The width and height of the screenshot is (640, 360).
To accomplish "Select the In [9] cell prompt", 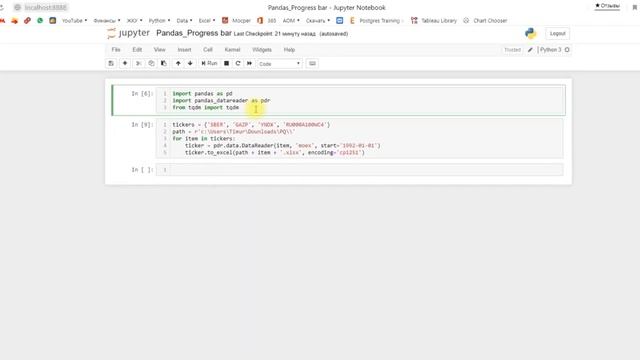I will point(142,124).
